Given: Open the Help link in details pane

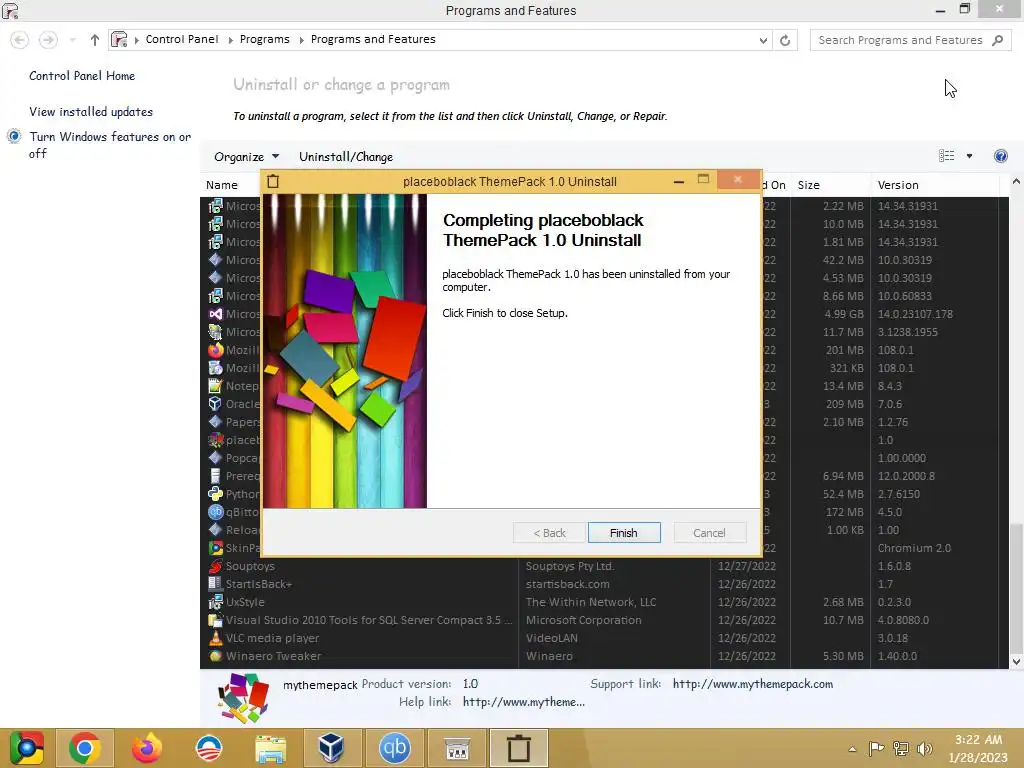Looking at the screenshot, I should pos(523,702).
